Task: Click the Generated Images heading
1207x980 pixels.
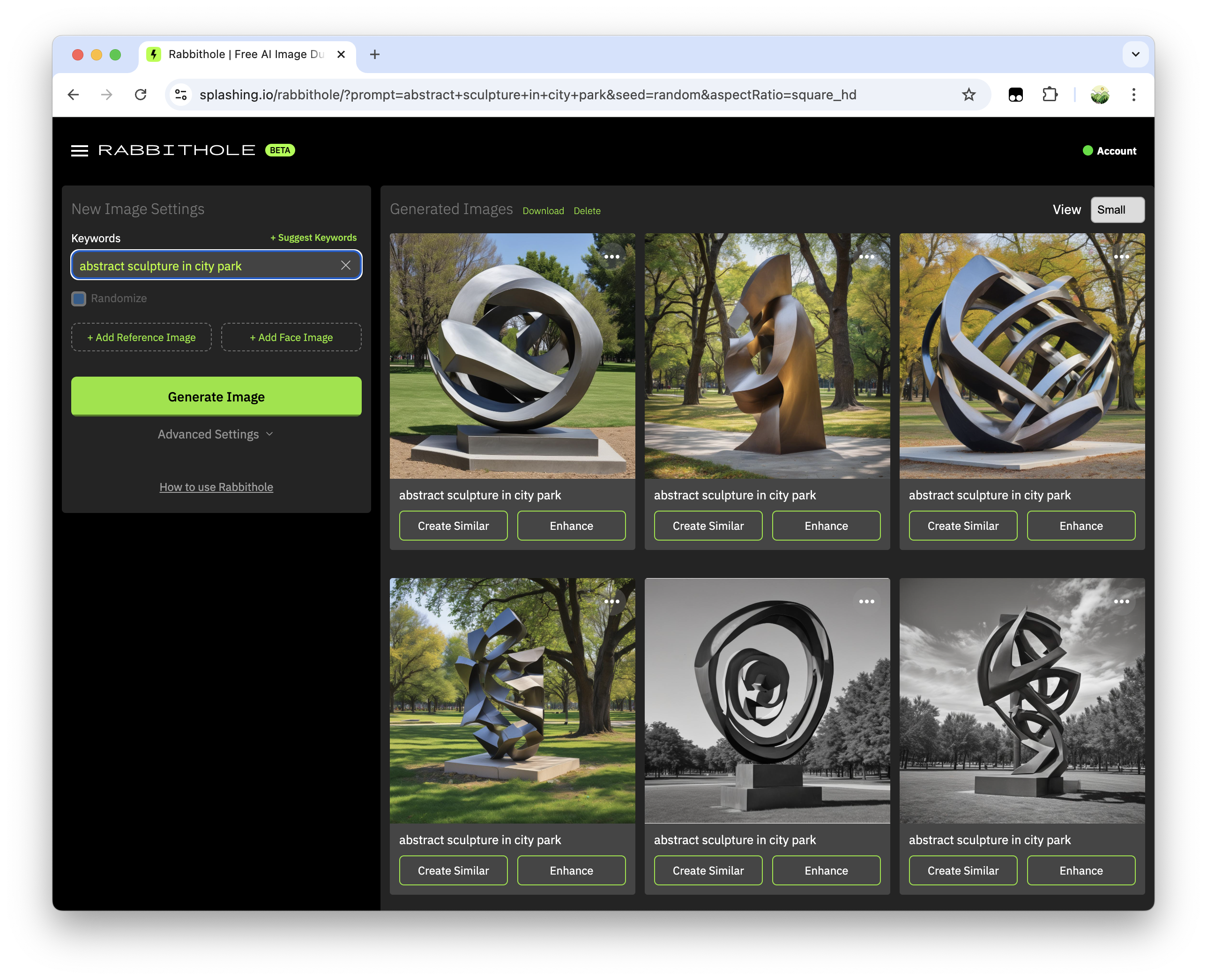Action: point(451,209)
